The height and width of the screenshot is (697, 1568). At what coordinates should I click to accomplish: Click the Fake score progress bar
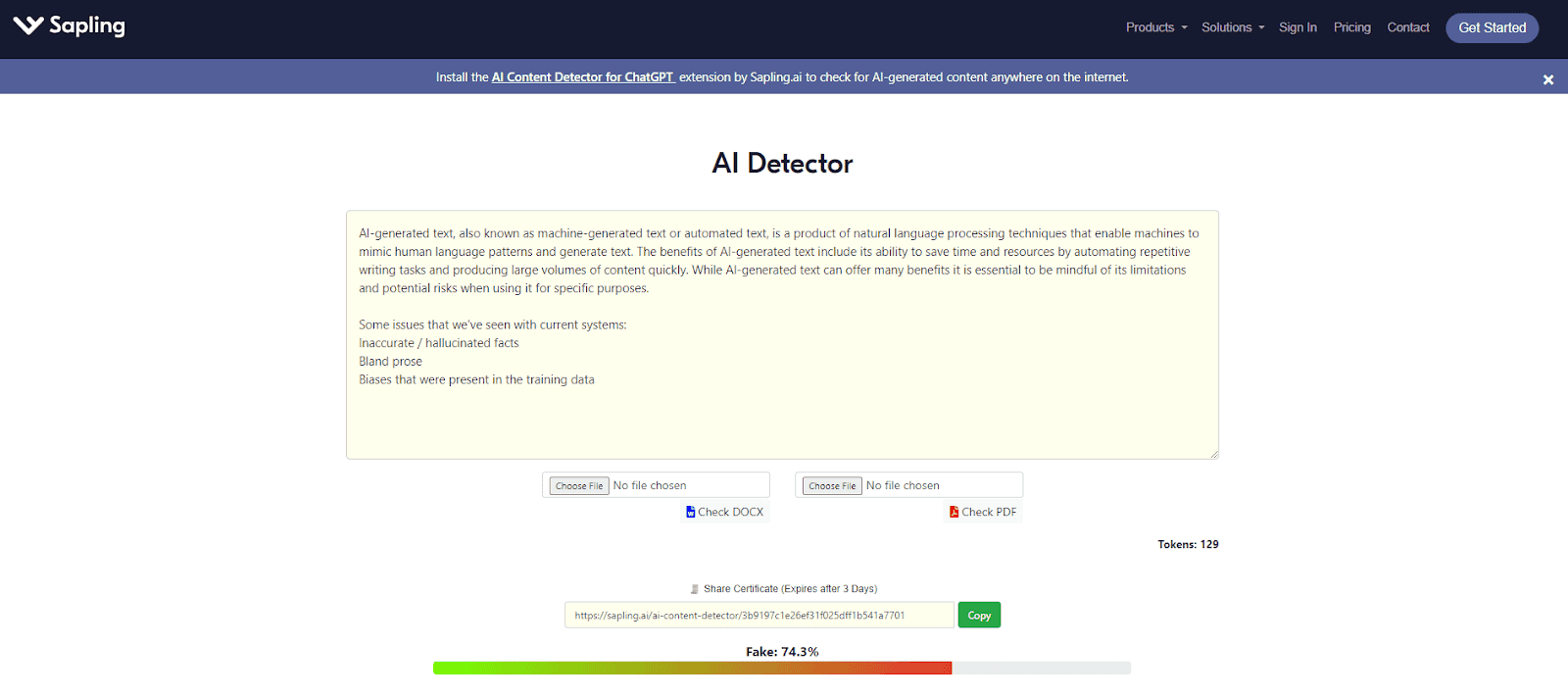[x=781, y=668]
